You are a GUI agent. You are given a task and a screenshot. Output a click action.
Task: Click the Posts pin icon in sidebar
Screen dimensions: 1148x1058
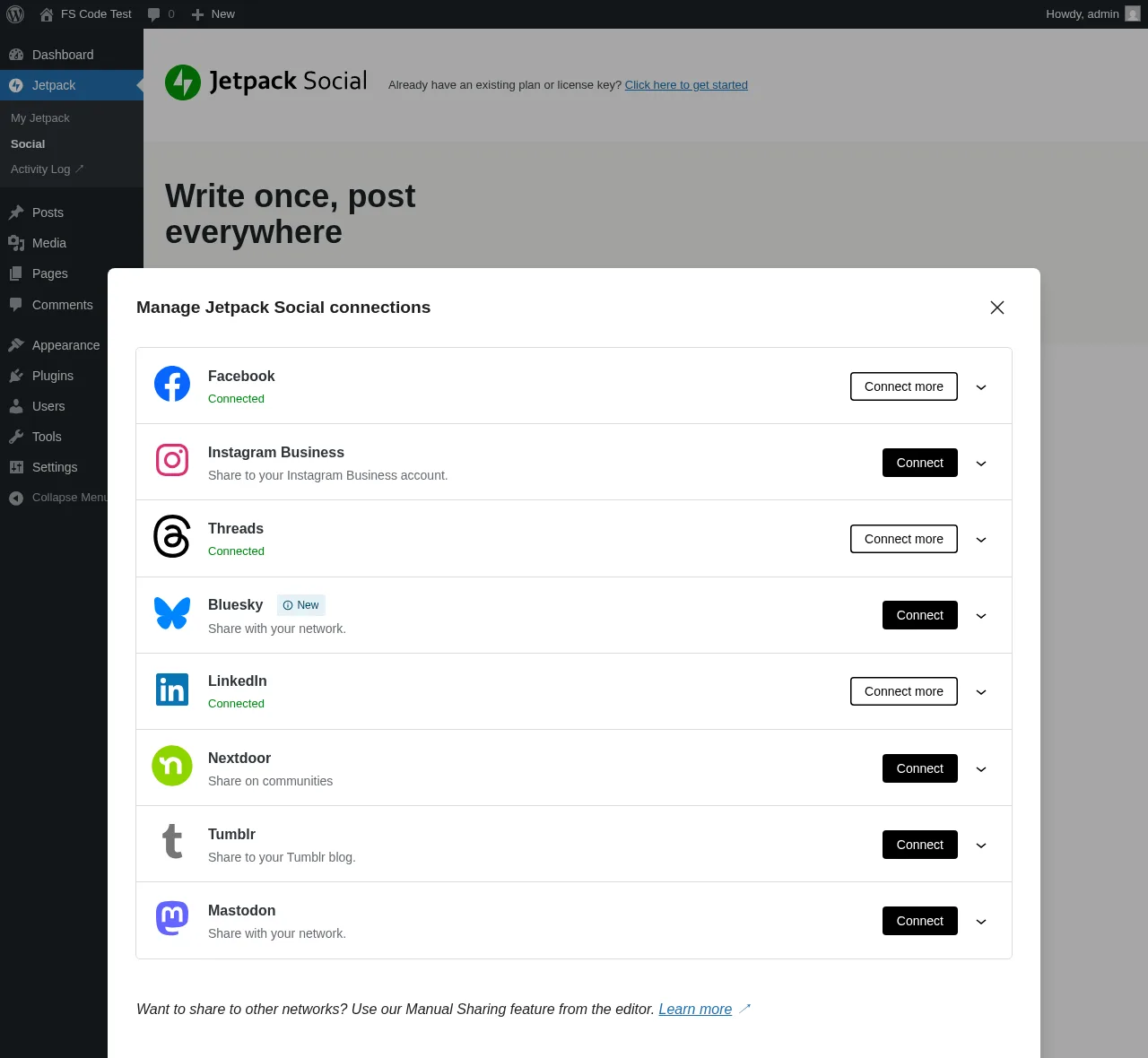point(16,212)
